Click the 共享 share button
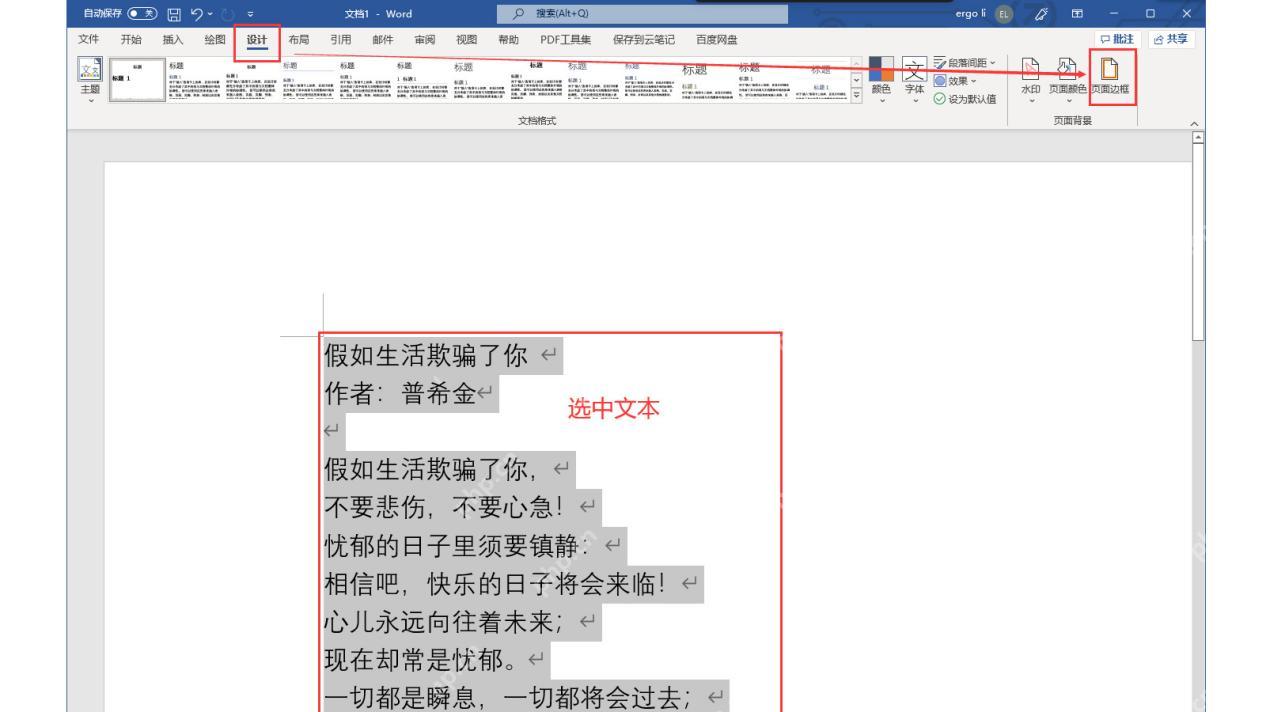The image size is (1266, 712). tap(1173, 40)
